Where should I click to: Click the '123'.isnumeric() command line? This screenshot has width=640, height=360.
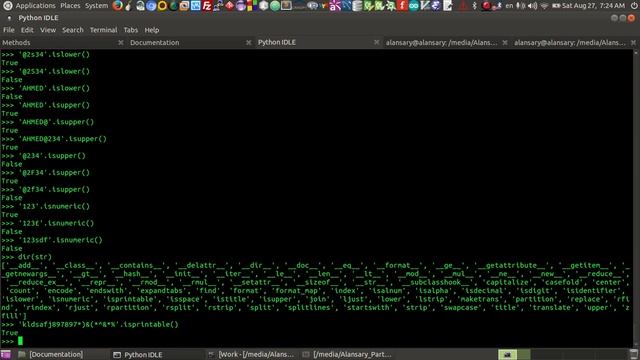[45, 206]
